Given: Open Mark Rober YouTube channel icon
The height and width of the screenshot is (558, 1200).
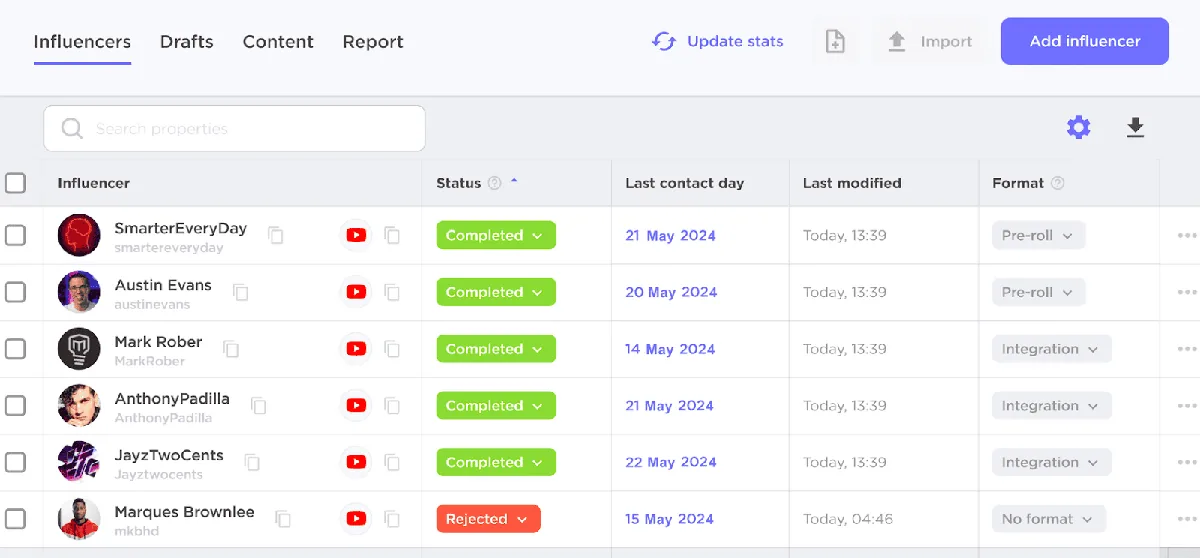Looking at the screenshot, I should [356, 349].
